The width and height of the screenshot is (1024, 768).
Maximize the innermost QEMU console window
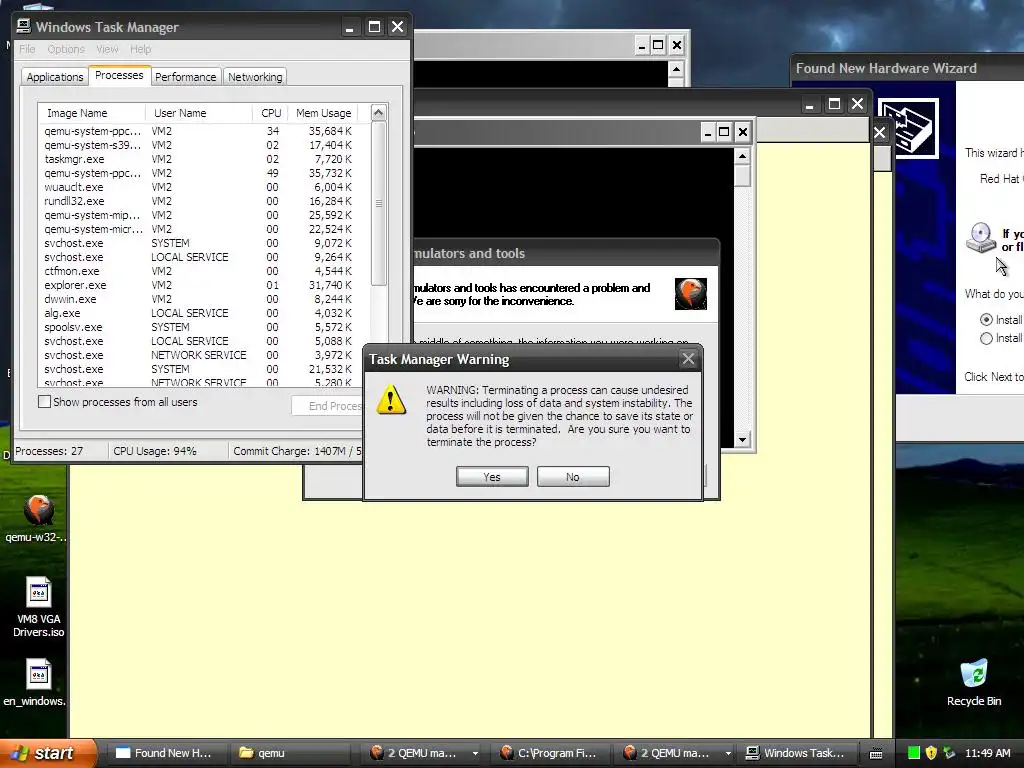point(724,133)
